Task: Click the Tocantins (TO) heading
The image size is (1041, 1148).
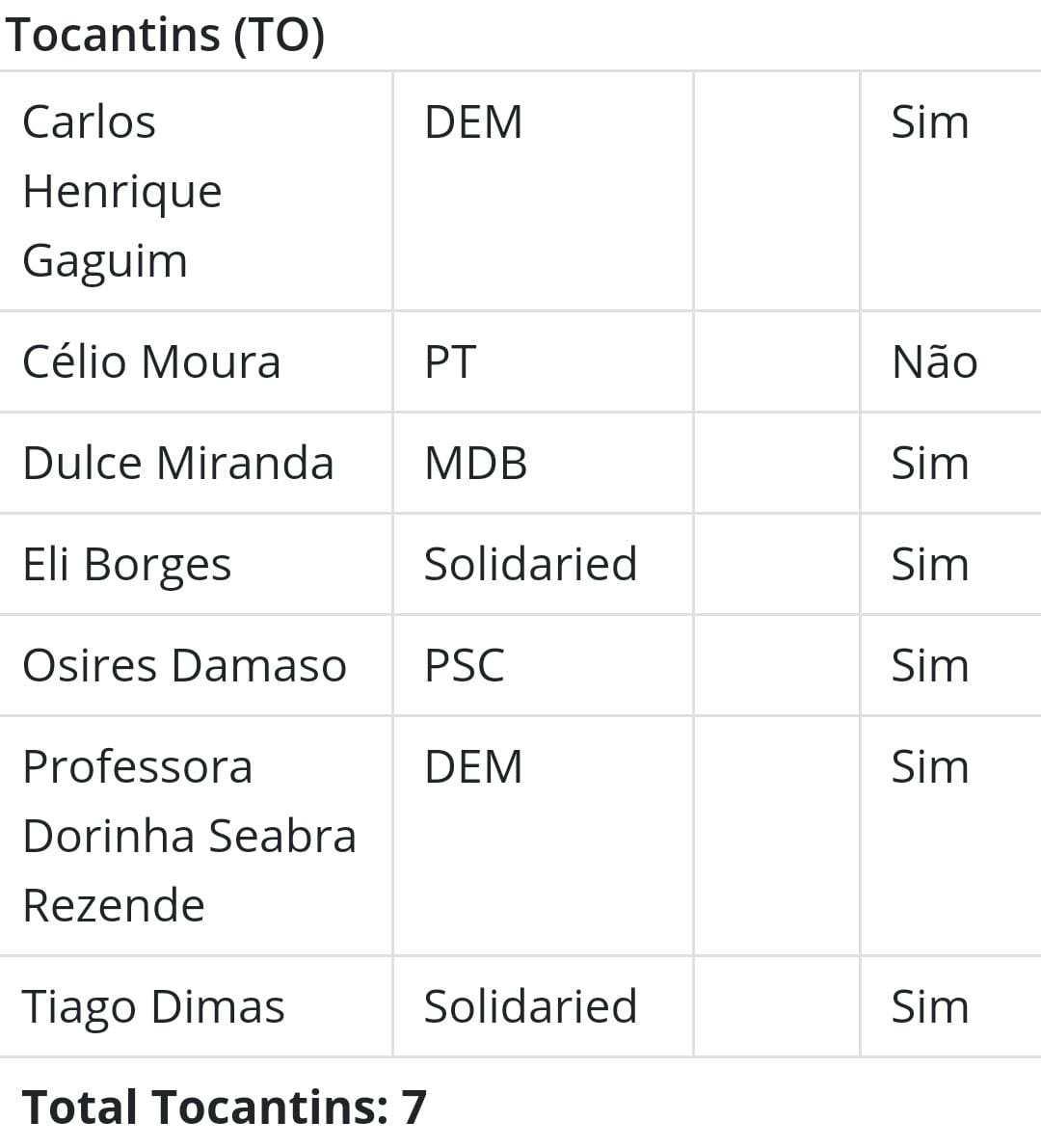Action: (165, 35)
